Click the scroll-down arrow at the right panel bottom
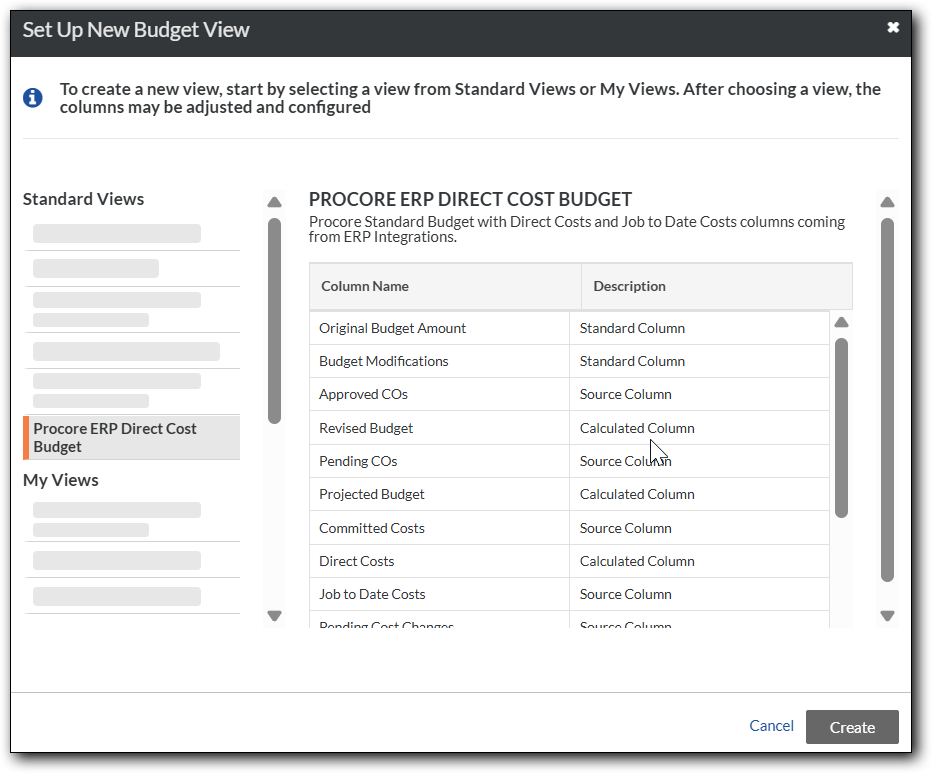The image size is (932, 773). tap(887, 616)
